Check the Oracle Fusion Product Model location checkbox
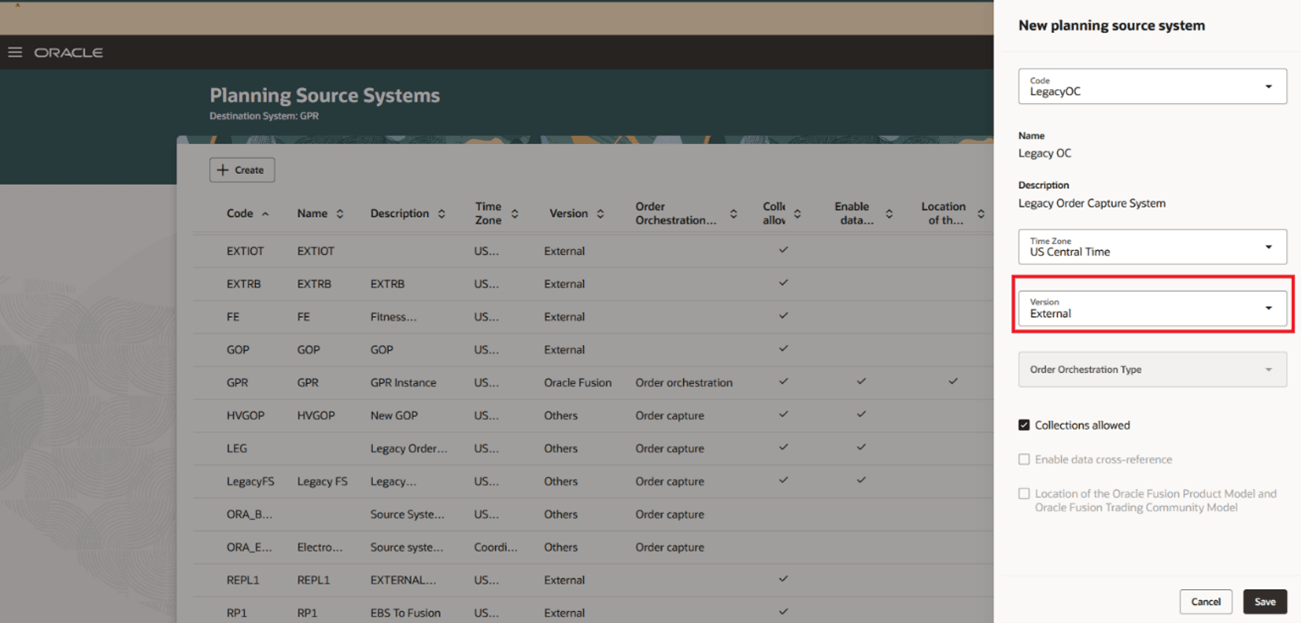Screen dimensions: 1301x623 click(x=1024, y=493)
